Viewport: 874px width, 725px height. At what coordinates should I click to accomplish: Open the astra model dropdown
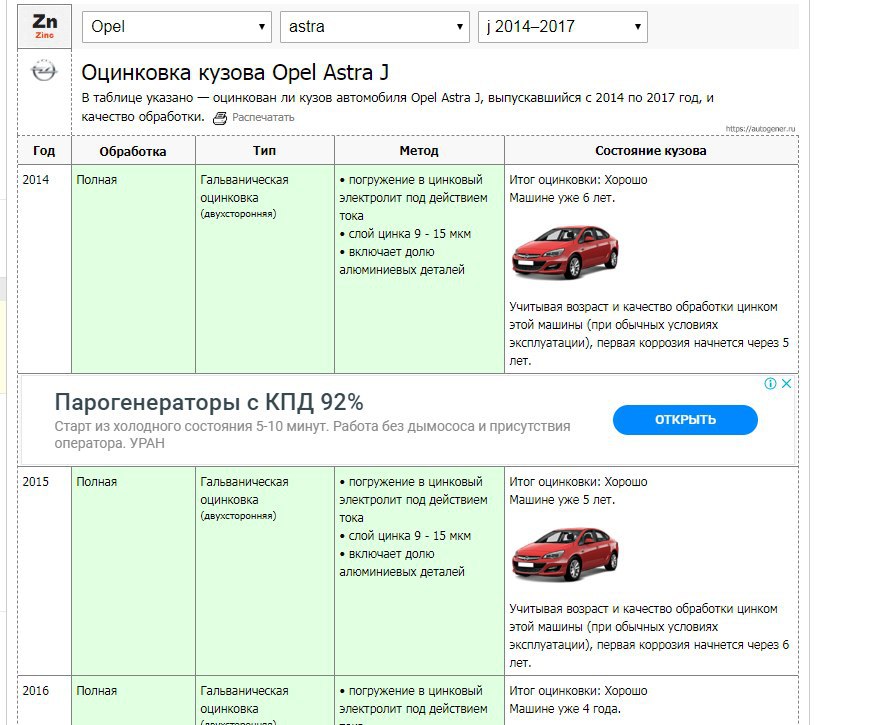pos(375,27)
